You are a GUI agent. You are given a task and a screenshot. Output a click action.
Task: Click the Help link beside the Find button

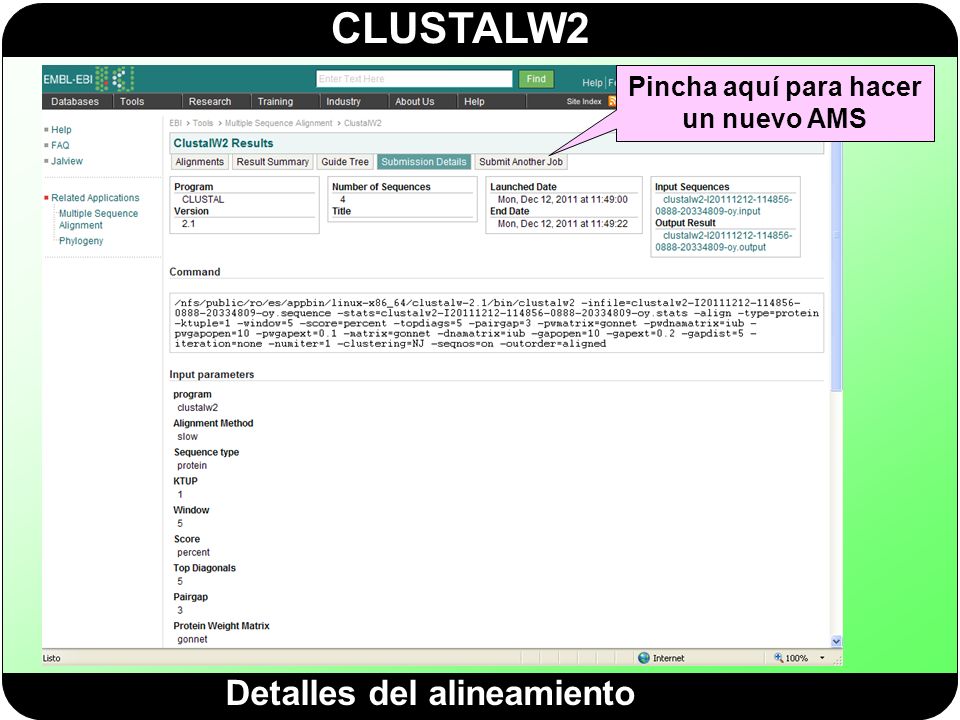click(592, 83)
